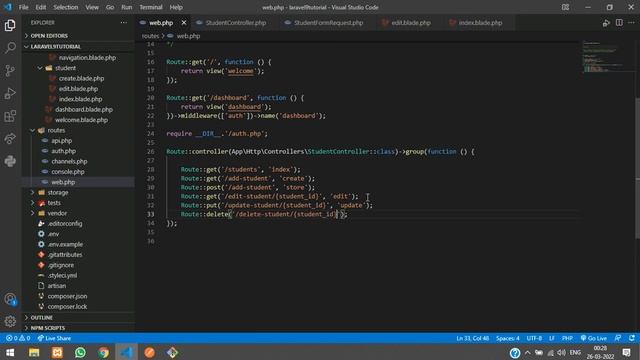The height and width of the screenshot is (360, 640).
Task: Open composer.json file
Action: point(67,296)
